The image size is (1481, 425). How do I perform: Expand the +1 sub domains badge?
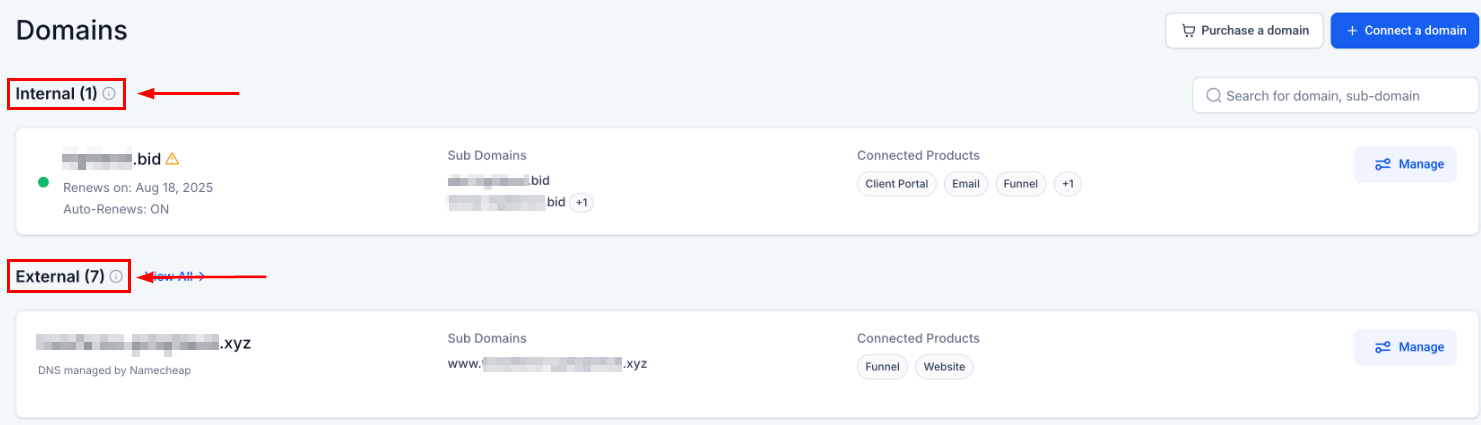coord(582,203)
